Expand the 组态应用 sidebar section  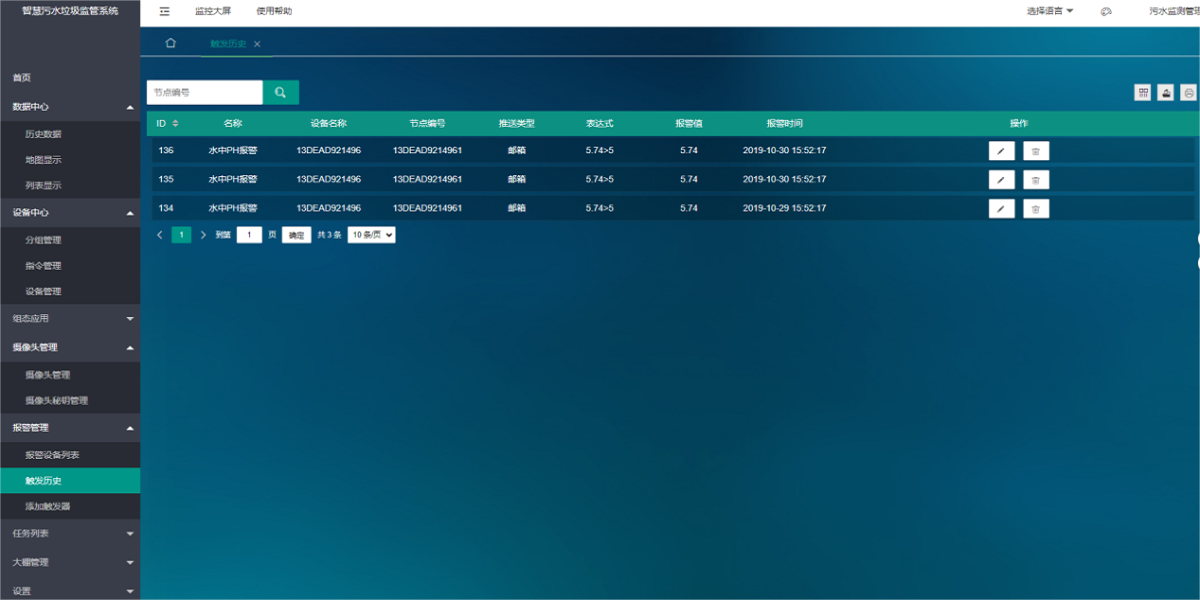pos(70,319)
